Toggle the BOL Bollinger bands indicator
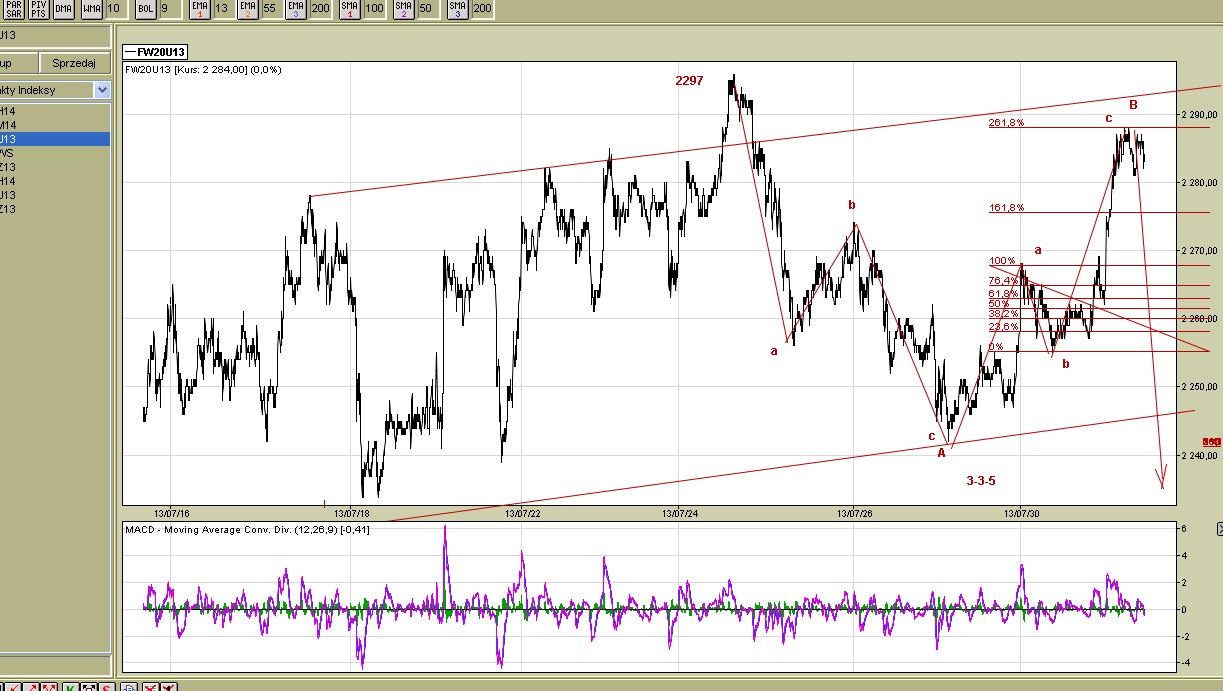Image resolution: width=1223 pixels, height=691 pixels. coord(145,8)
